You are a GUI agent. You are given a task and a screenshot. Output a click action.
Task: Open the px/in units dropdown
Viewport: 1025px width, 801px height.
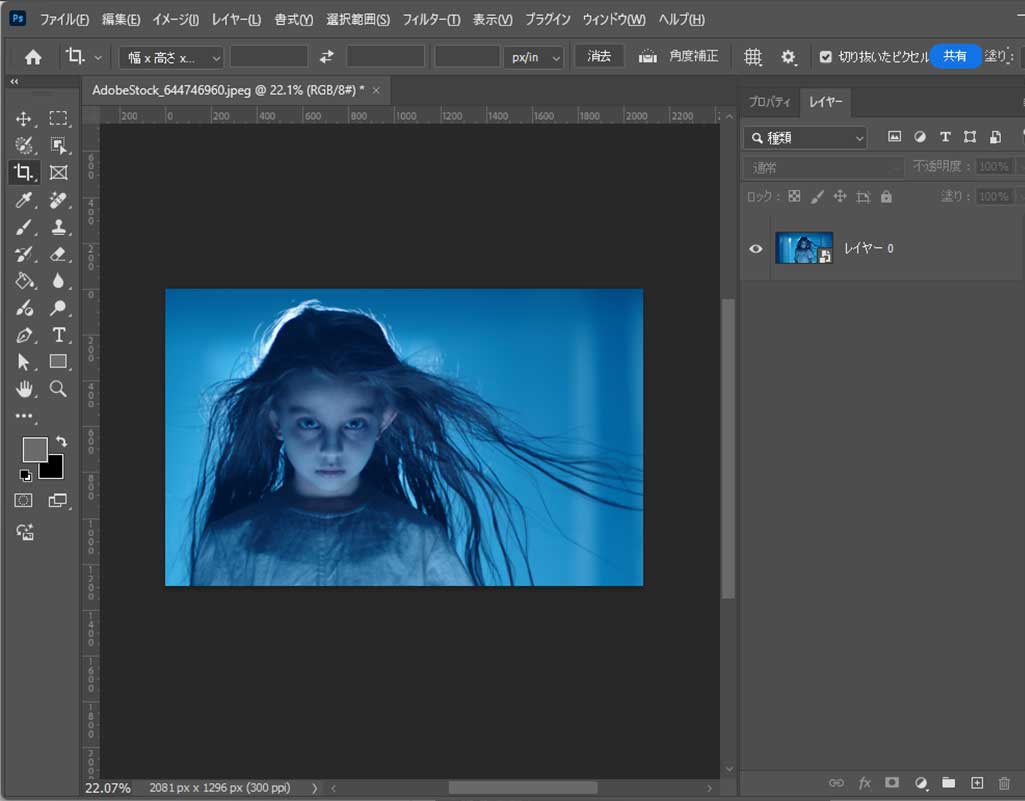(533, 57)
